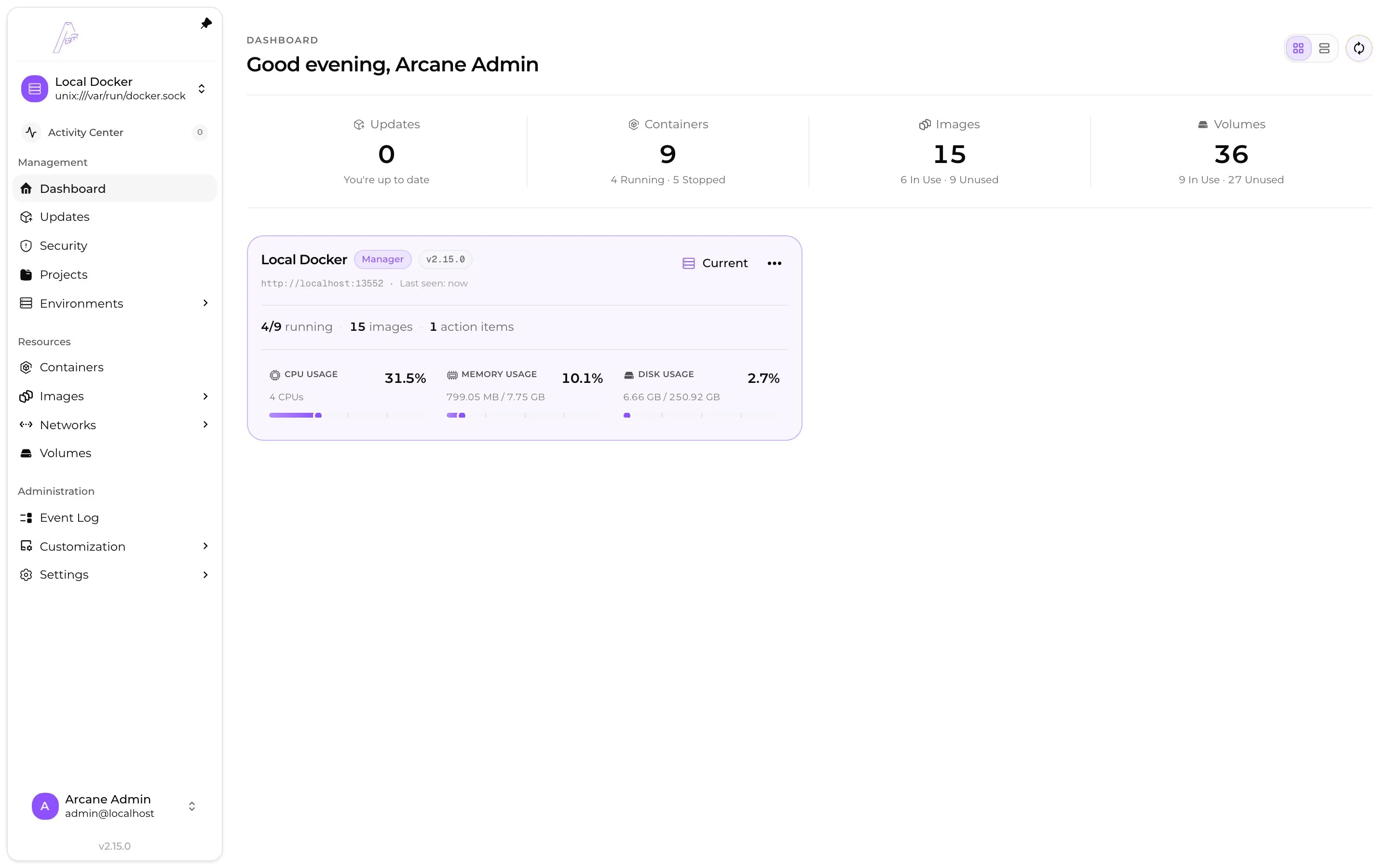Click the Images sidebar icon
The height and width of the screenshot is (868, 1389).
pos(26,396)
